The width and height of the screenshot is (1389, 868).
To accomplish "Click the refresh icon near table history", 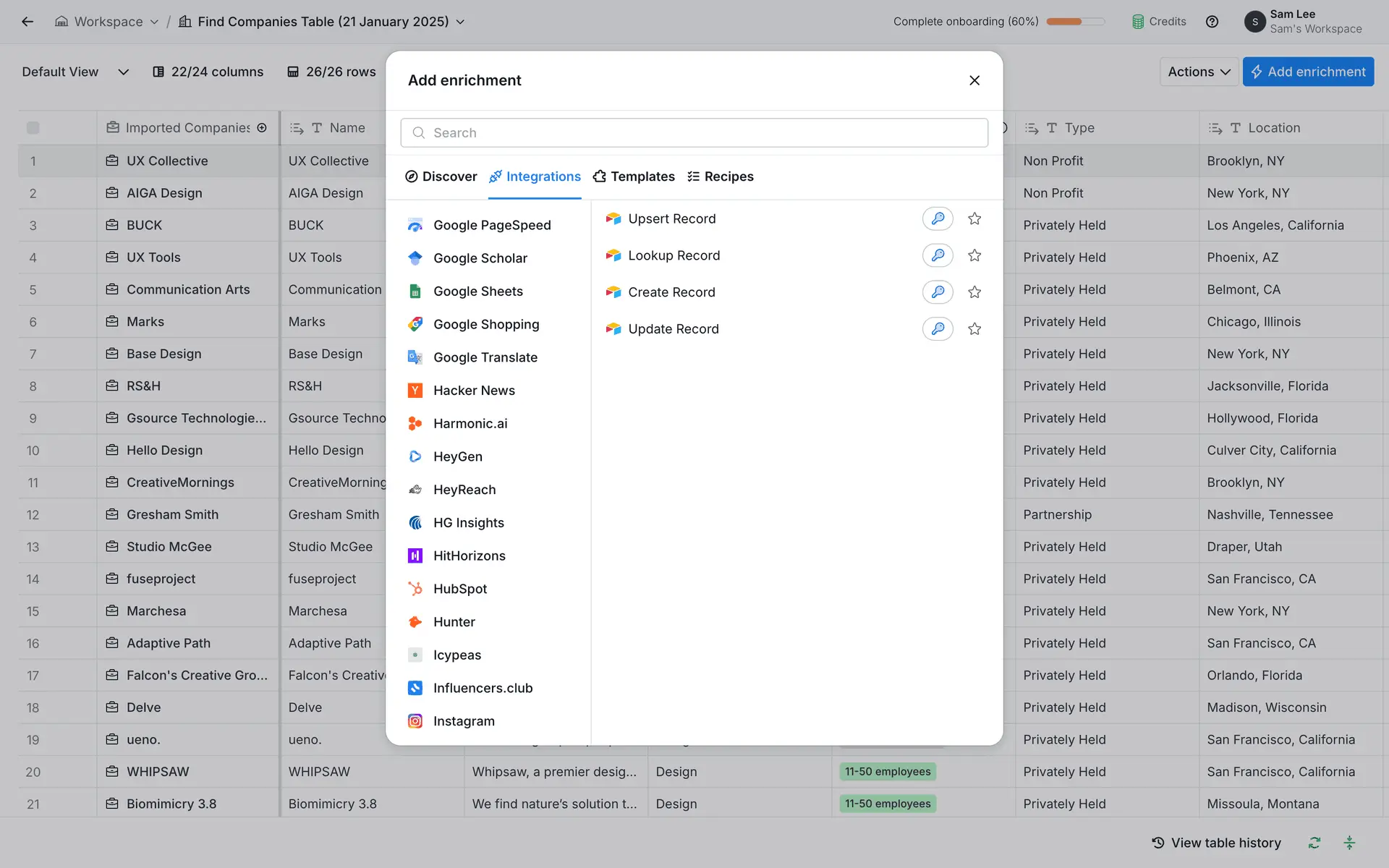I will pyautogui.click(x=1314, y=843).
